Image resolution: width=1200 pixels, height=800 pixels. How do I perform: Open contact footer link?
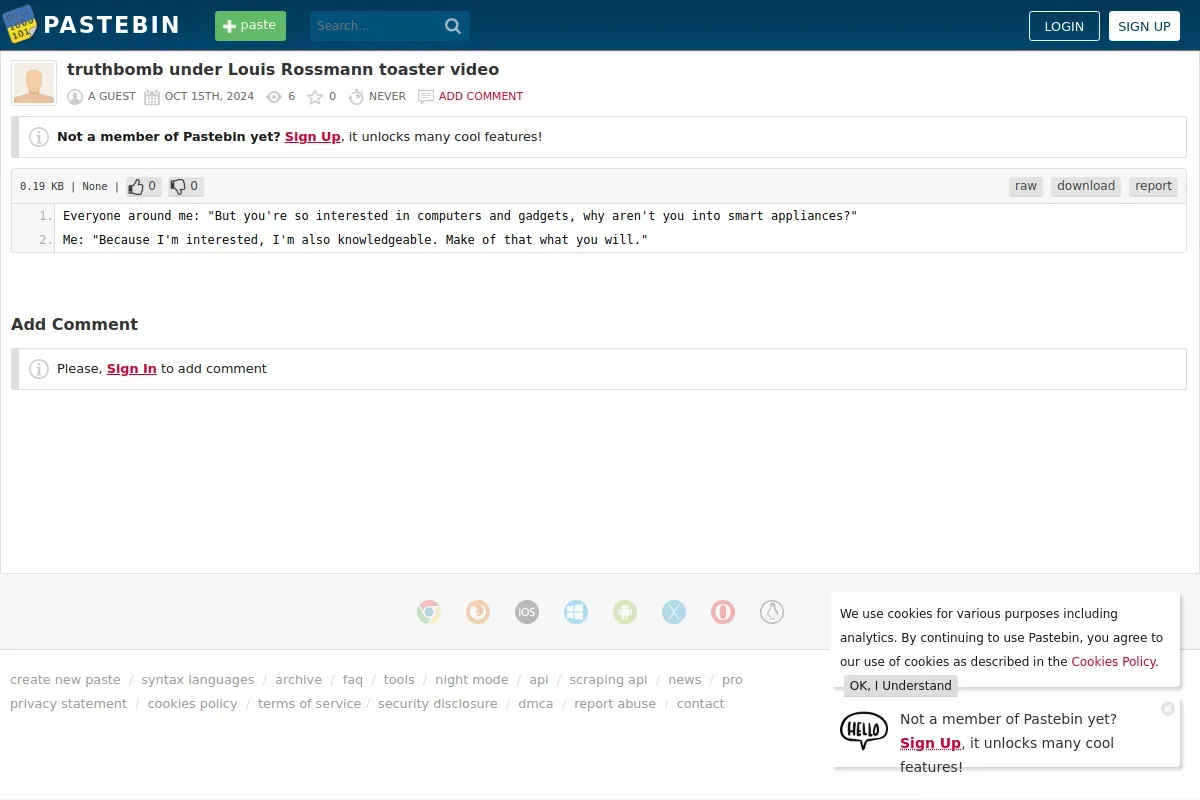pos(701,704)
